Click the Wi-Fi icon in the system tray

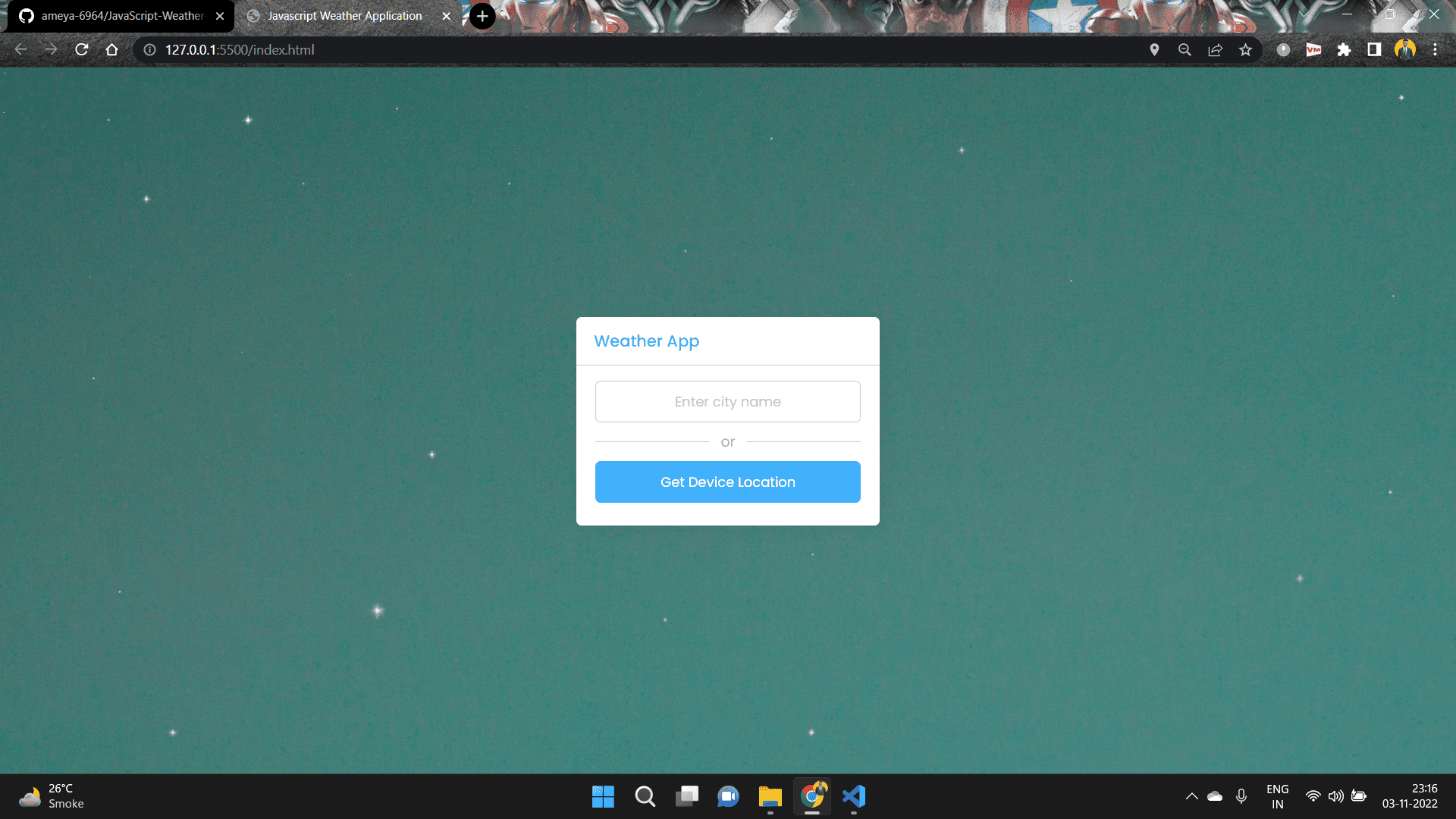tap(1313, 796)
